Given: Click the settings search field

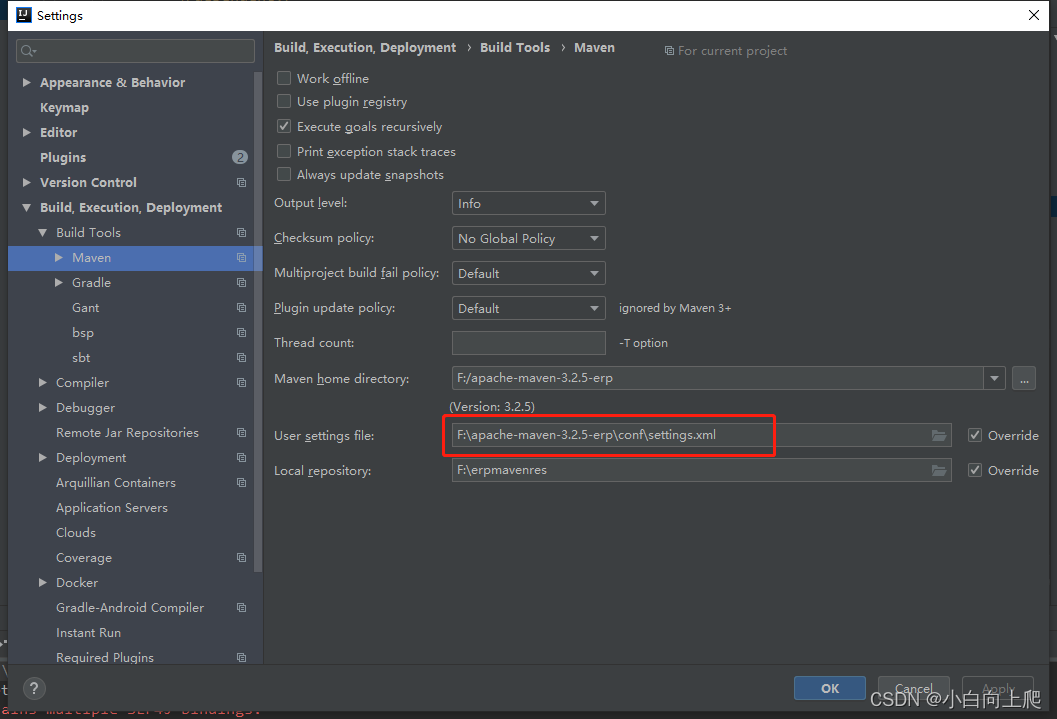Looking at the screenshot, I should click(135, 51).
